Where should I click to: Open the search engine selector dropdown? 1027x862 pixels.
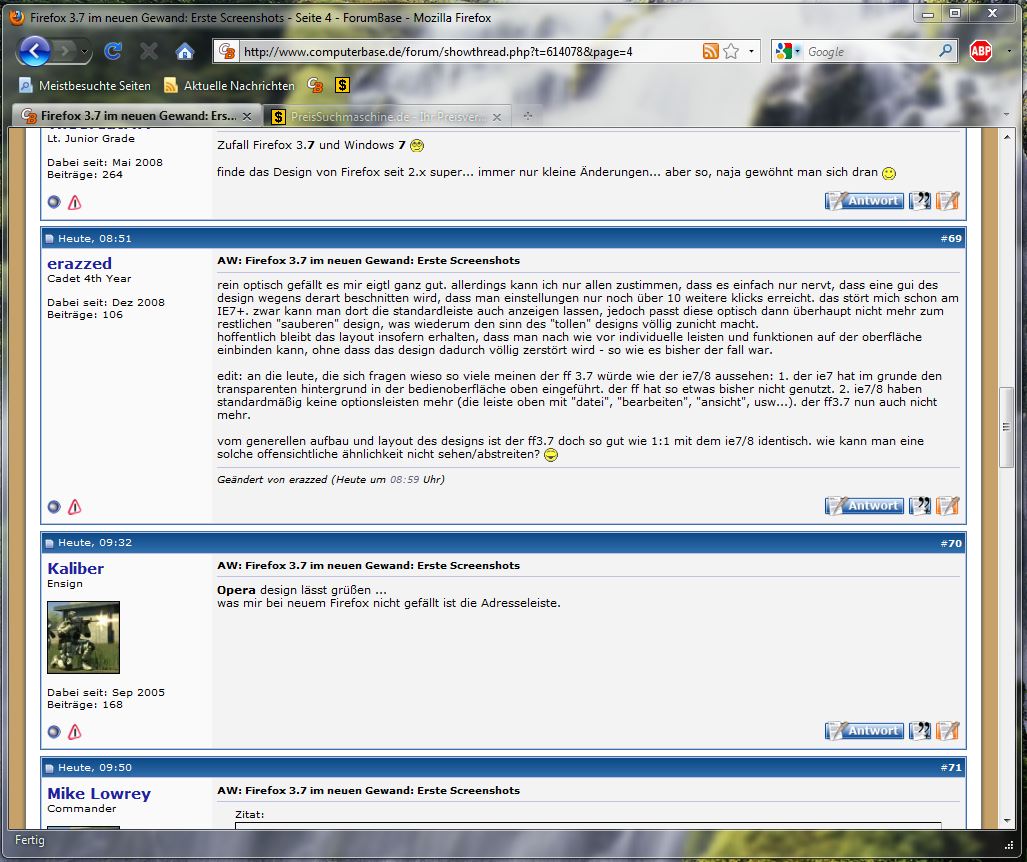[788, 51]
